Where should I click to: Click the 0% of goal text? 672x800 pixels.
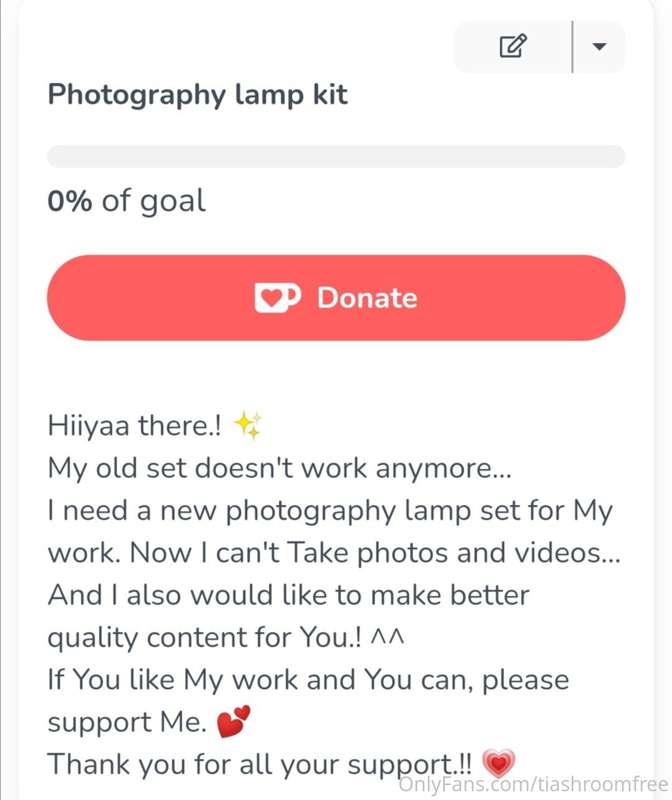pyautogui.click(x=127, y=201)
